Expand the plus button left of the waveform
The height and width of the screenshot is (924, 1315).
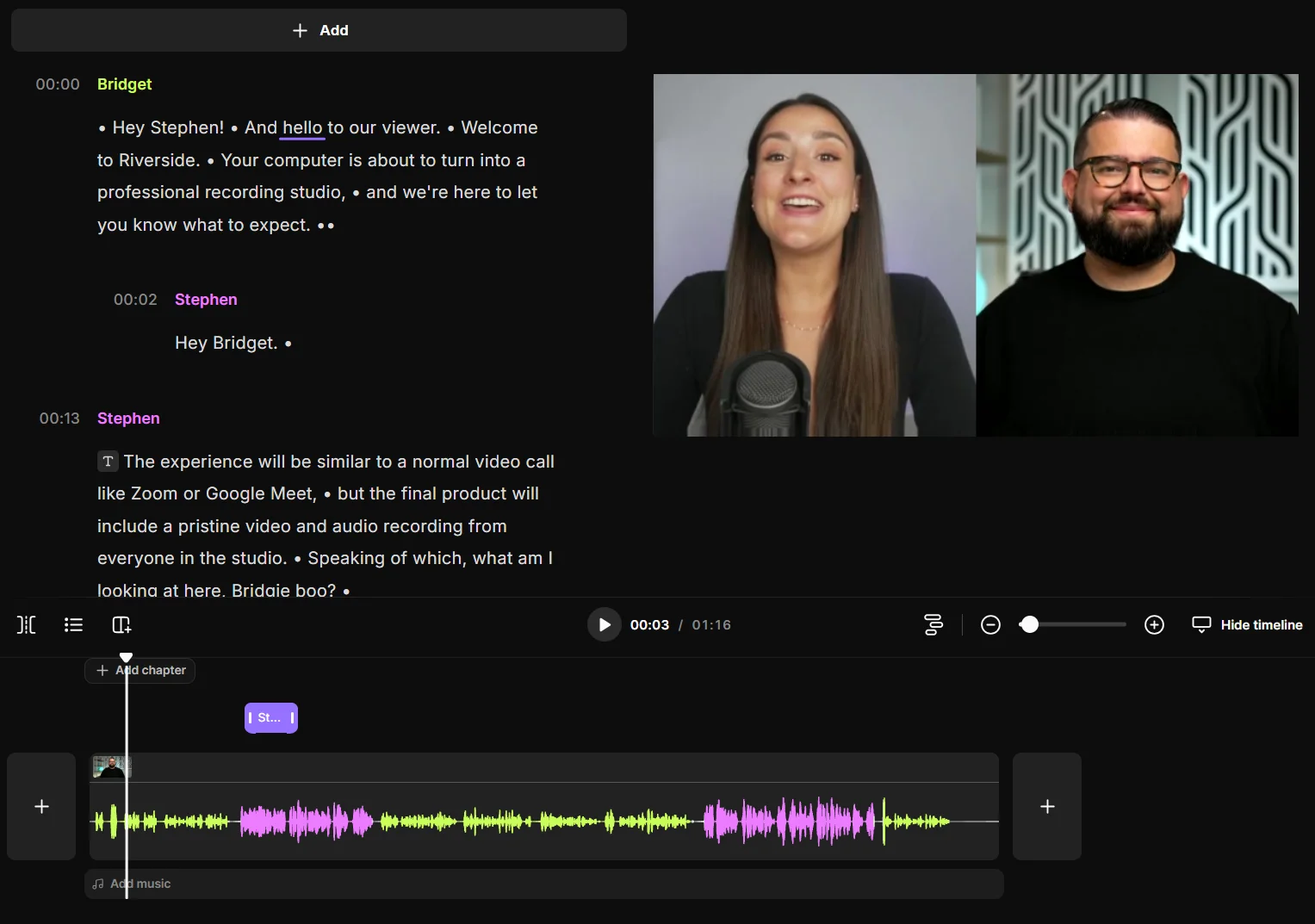click(40, 806)
